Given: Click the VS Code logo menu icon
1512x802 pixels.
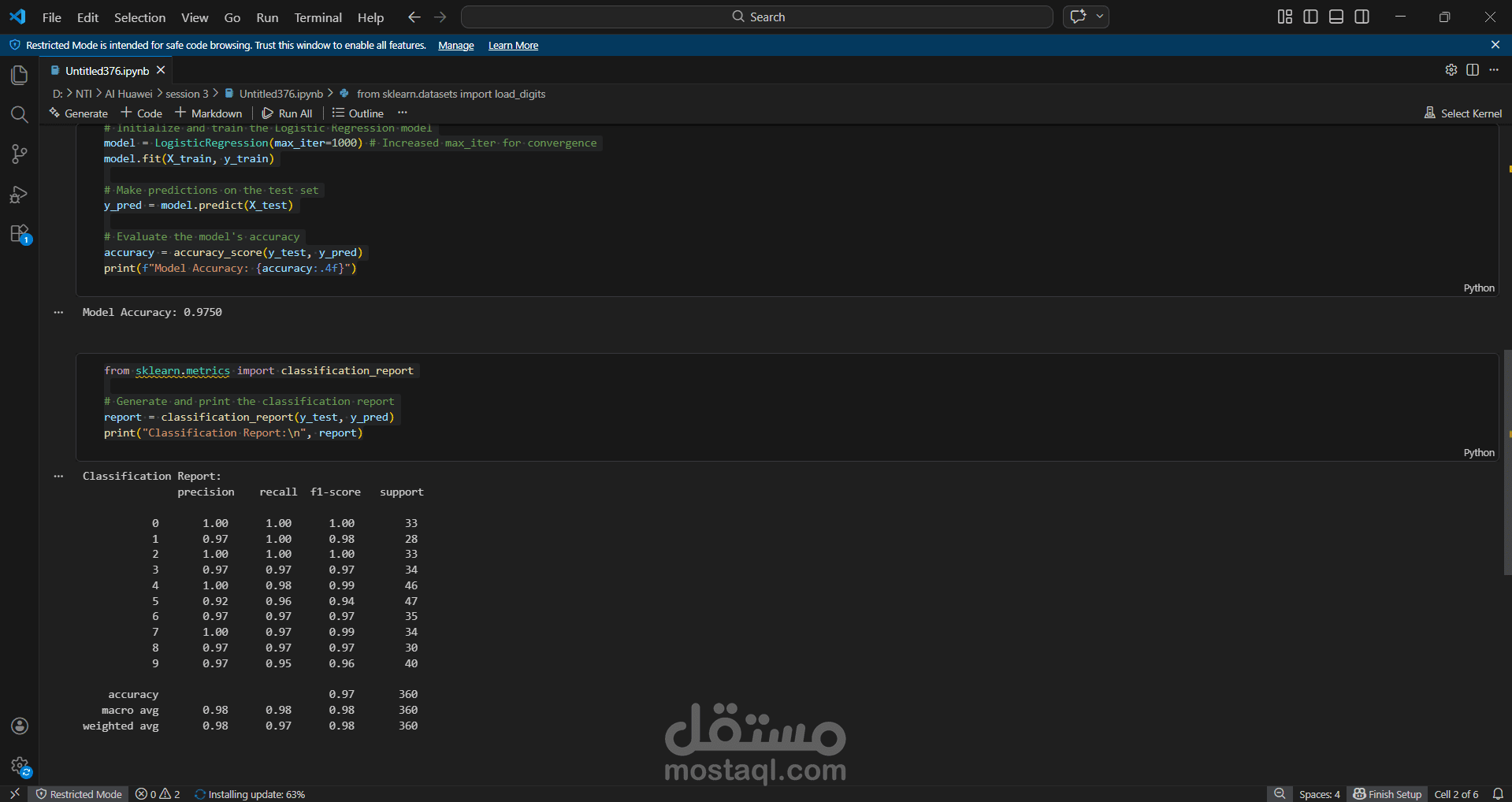Looking at the screenshot, I should pos(17,17).
